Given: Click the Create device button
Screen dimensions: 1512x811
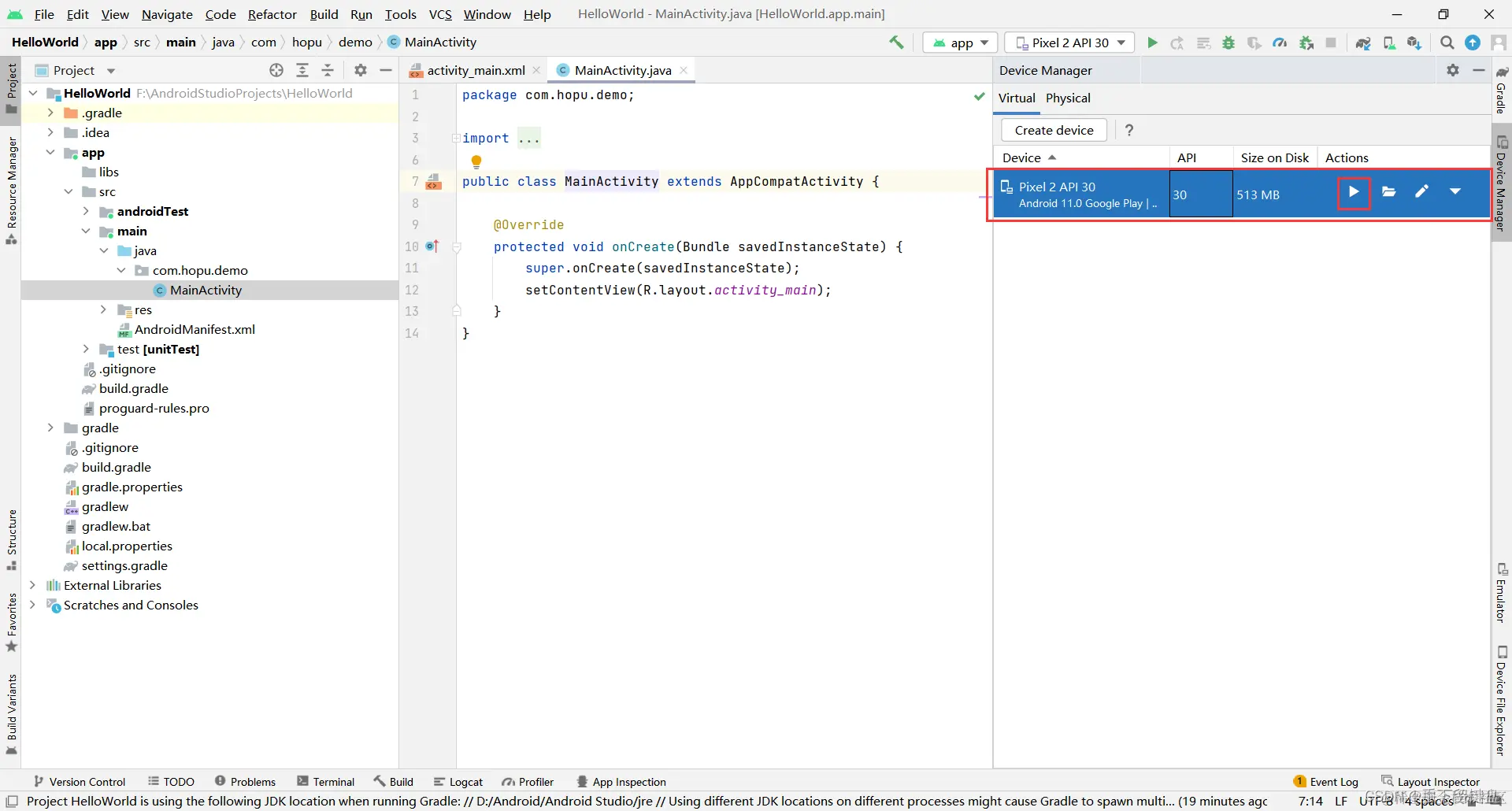Looking at the screenshot, I should 1054,130.
